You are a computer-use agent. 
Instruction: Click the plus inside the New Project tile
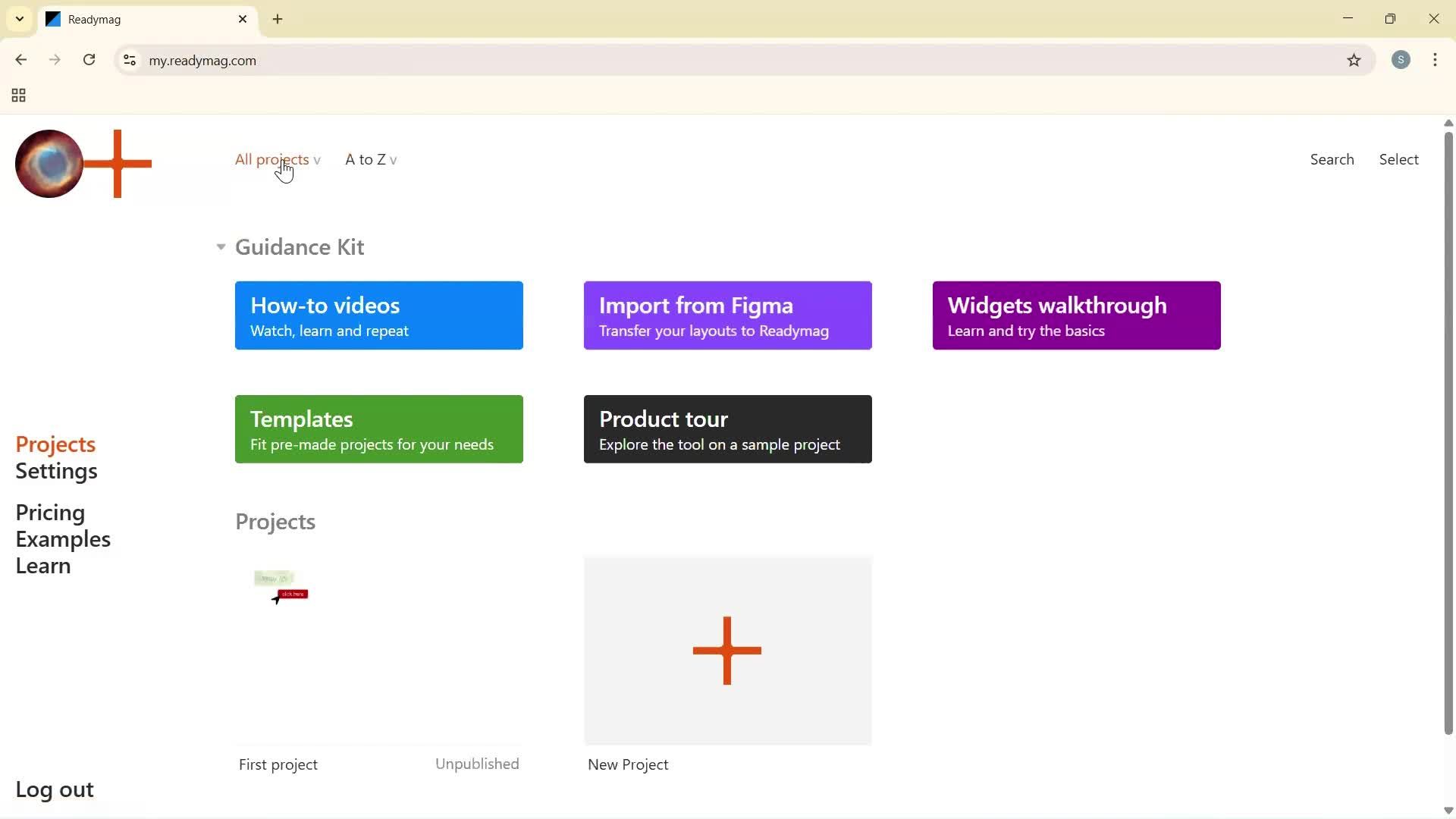point(726,650)
